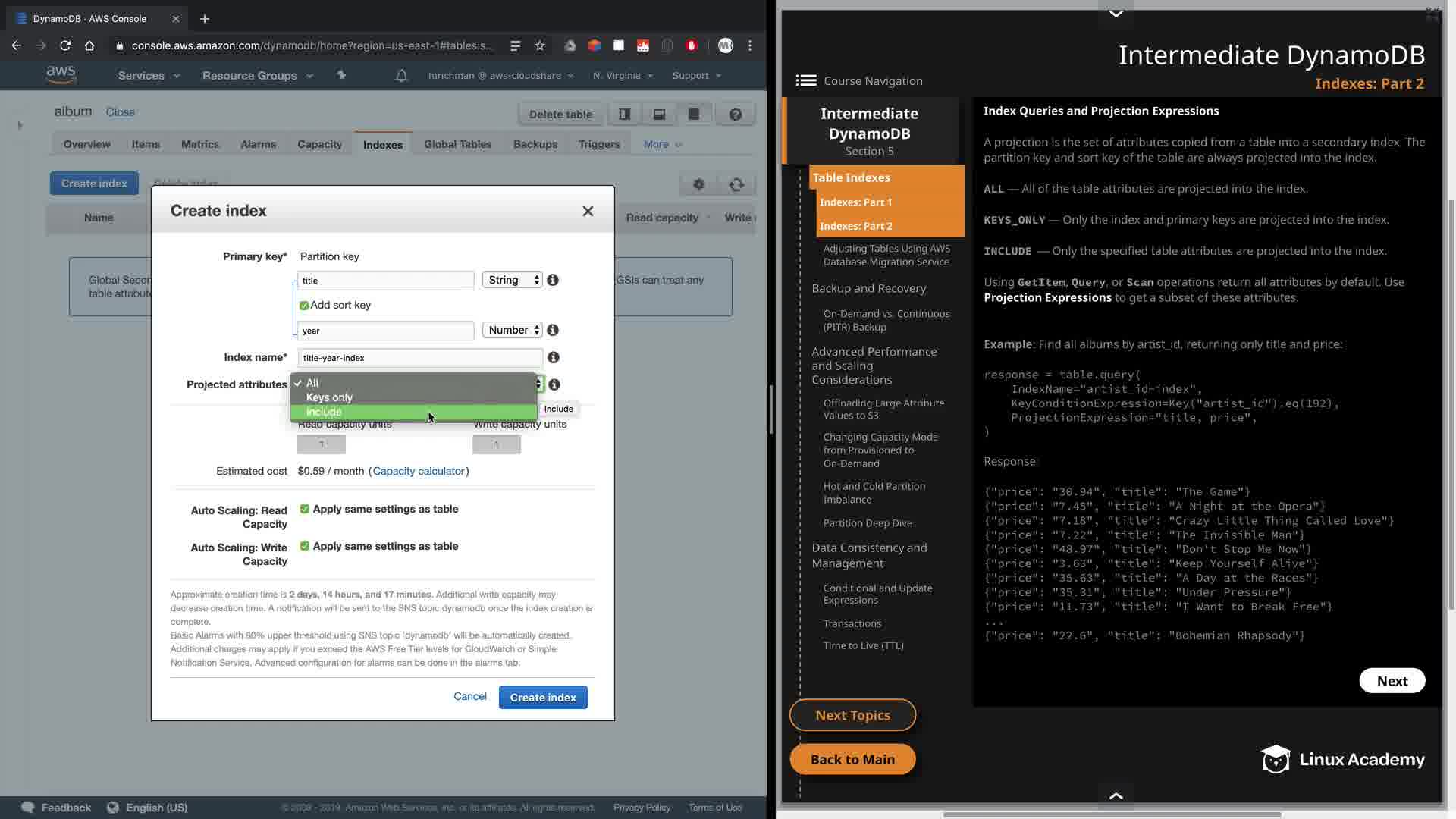Click the AWS notifications bell icon

tap(401, 75)
